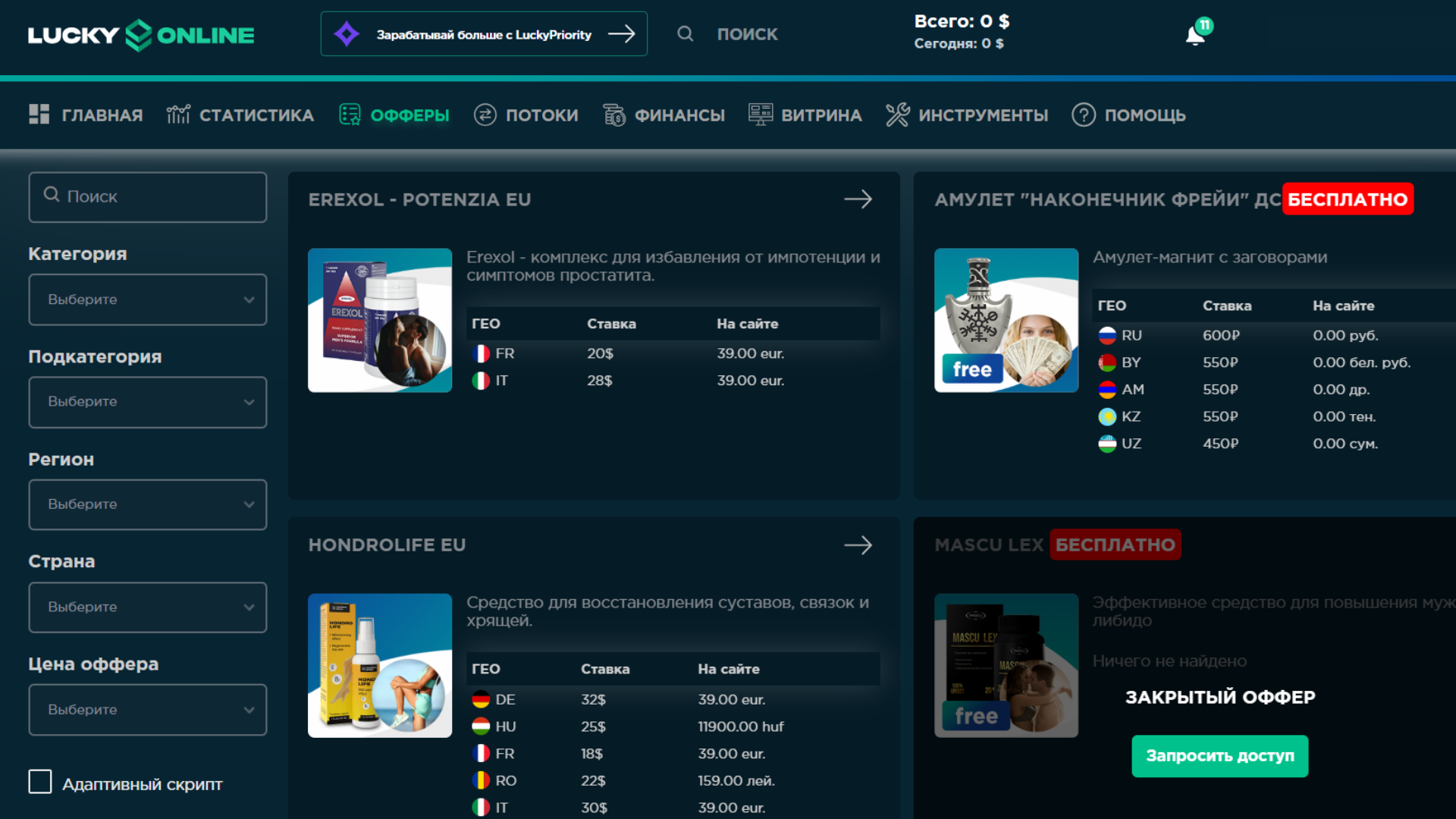Click the БЕСПЛАТНО badge on Mascu Lex
This screenshot has height=819, width=1456.
coord(1115,544)
